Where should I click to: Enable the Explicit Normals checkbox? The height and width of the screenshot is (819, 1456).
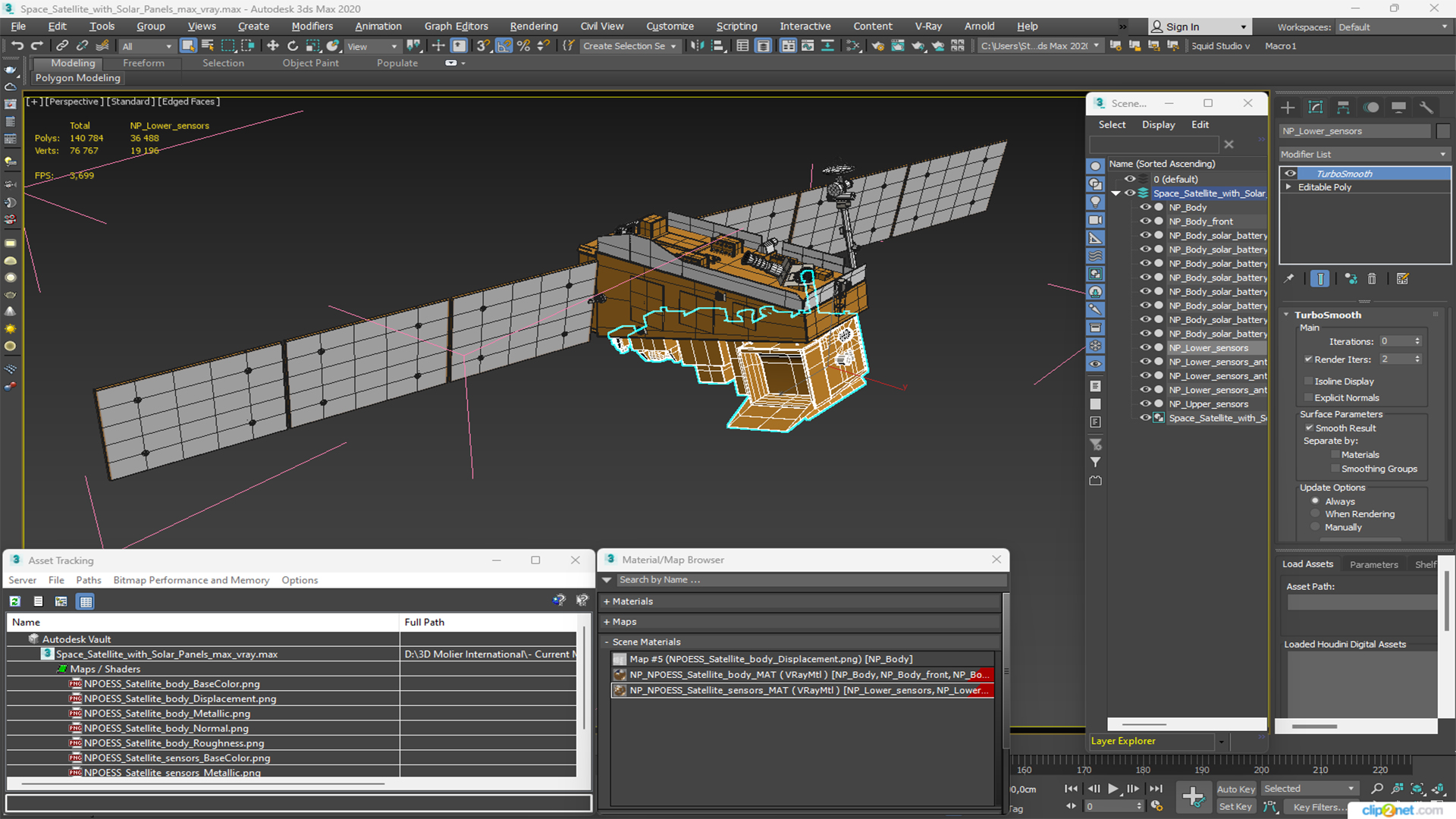pyautogui.click(x=1308, y=398)
